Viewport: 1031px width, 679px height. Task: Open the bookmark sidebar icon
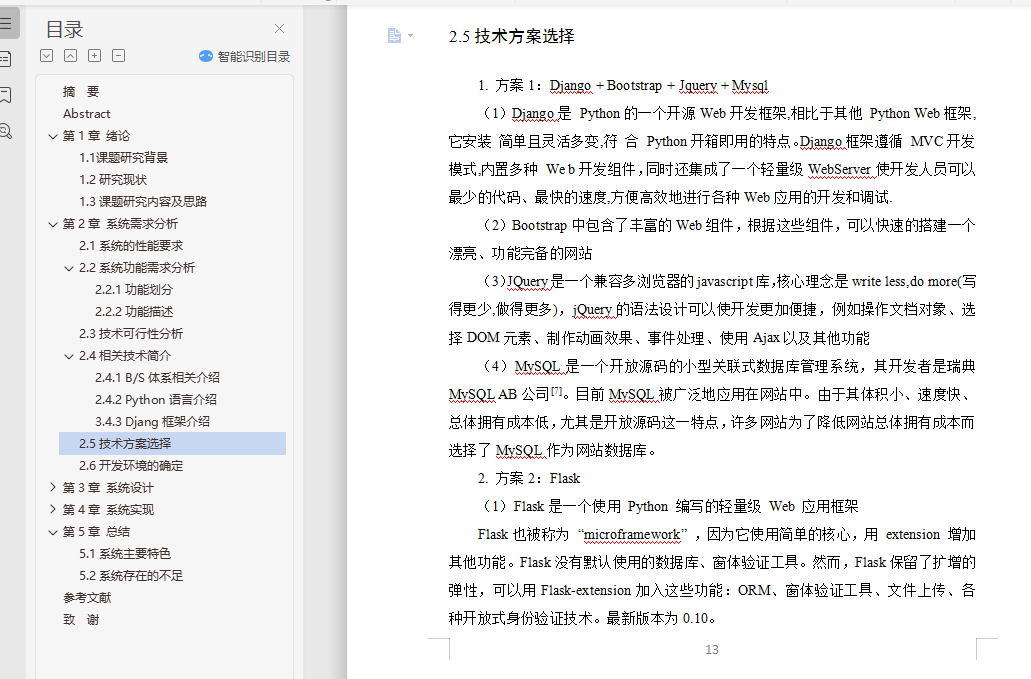[6, 95]
